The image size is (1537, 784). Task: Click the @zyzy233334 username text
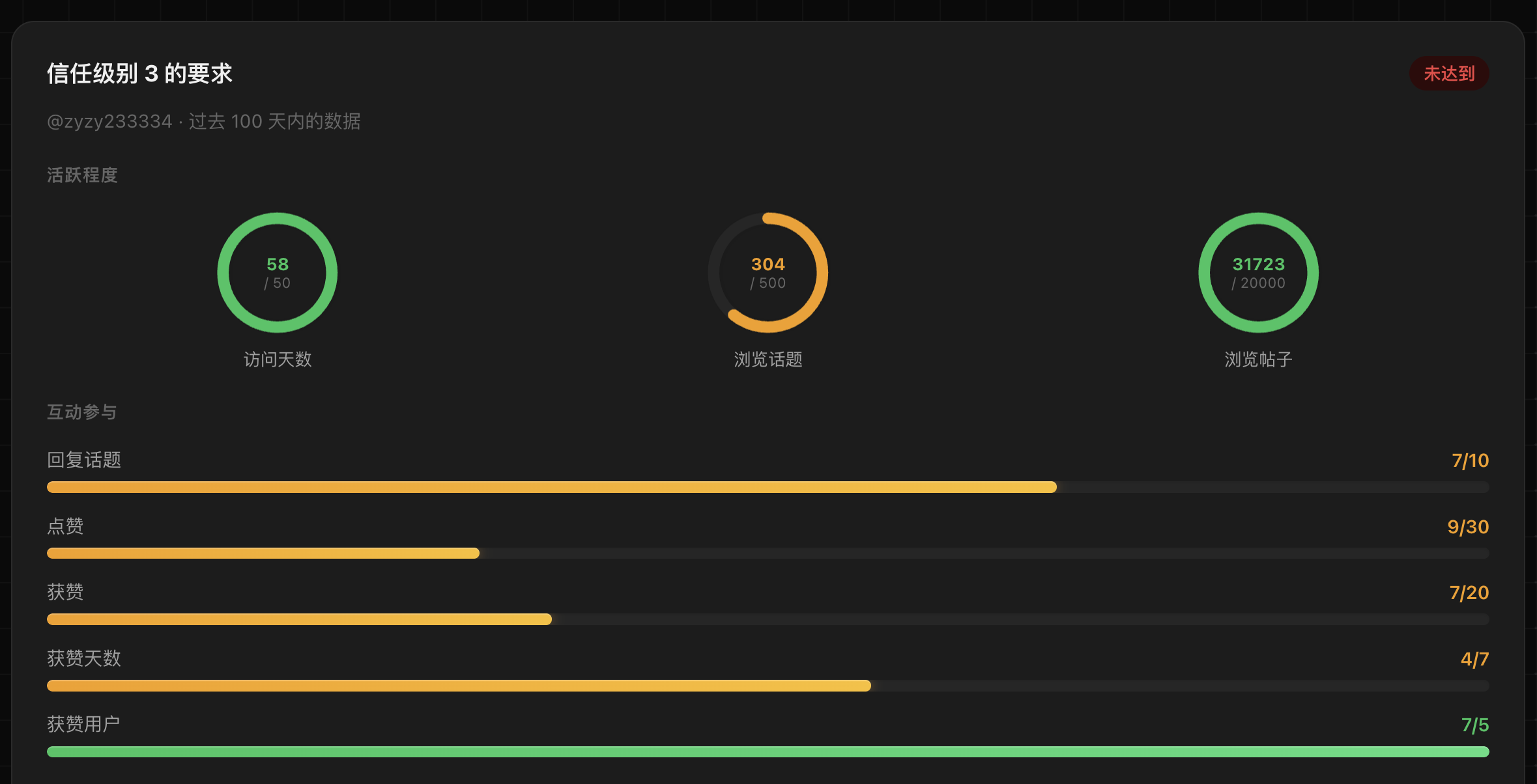click(x=109, y=122)
